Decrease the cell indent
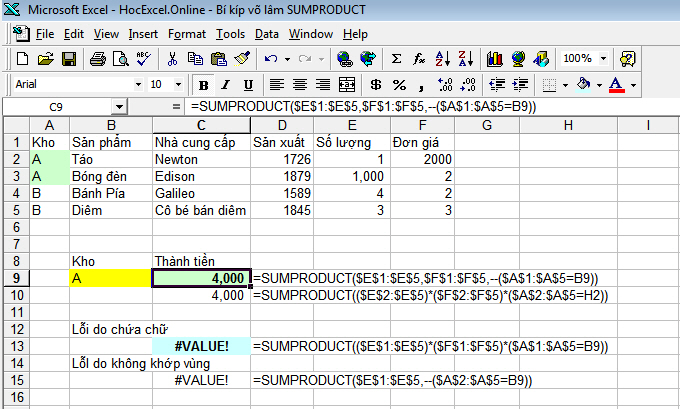Image resolution: width=680 pixels, height=409 pixels. tap(497, 85)
